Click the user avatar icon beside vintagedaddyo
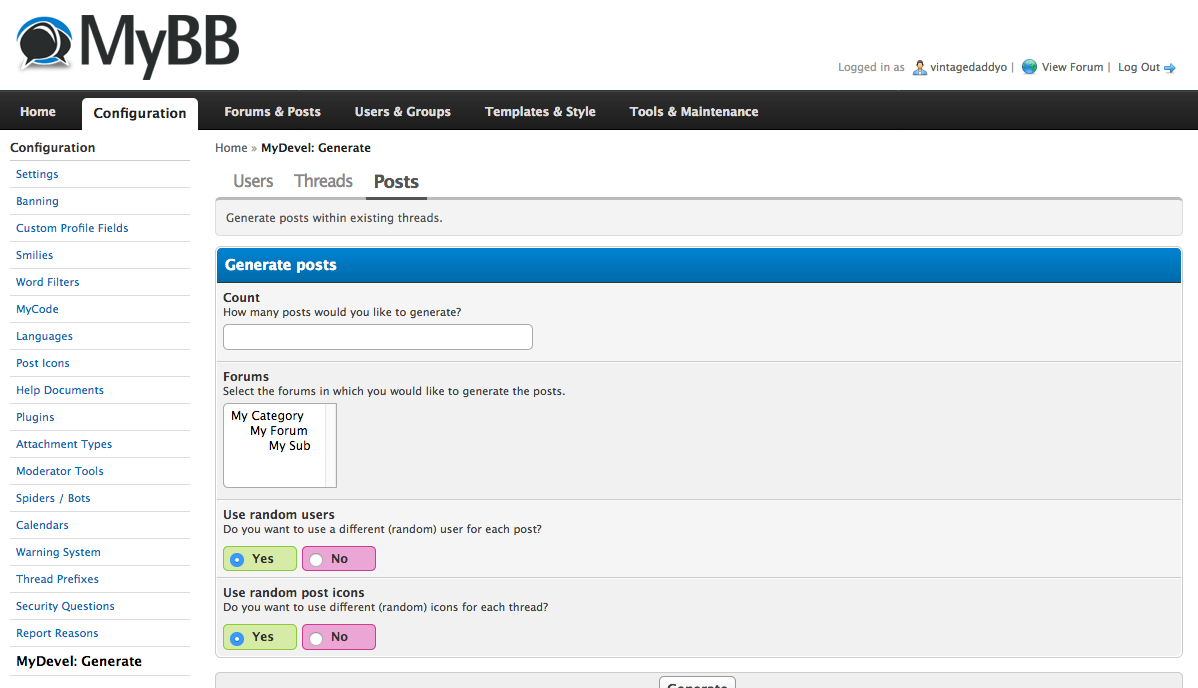 click(x=919, y=68)
